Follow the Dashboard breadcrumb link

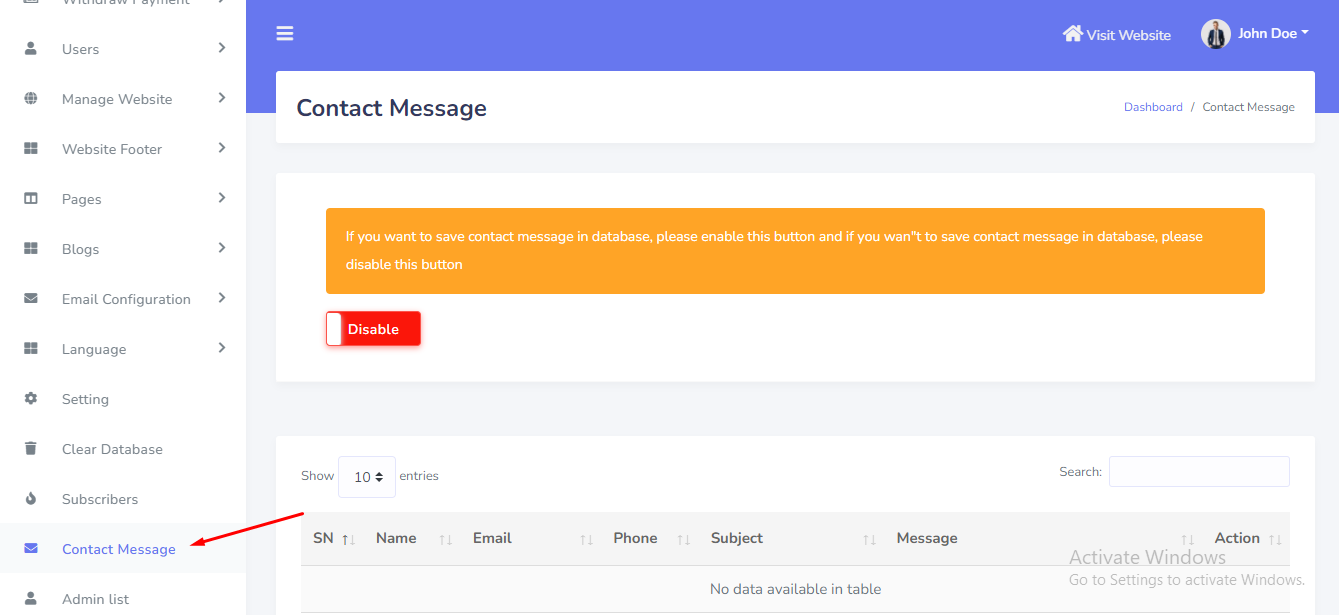1153,107
